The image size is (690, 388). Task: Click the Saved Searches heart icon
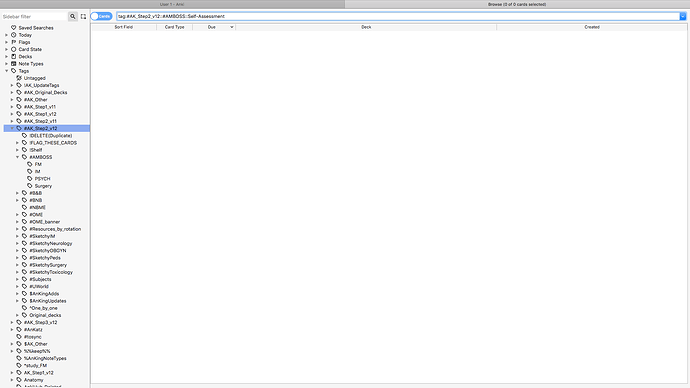pyautogui.click(x=14, y=28)
